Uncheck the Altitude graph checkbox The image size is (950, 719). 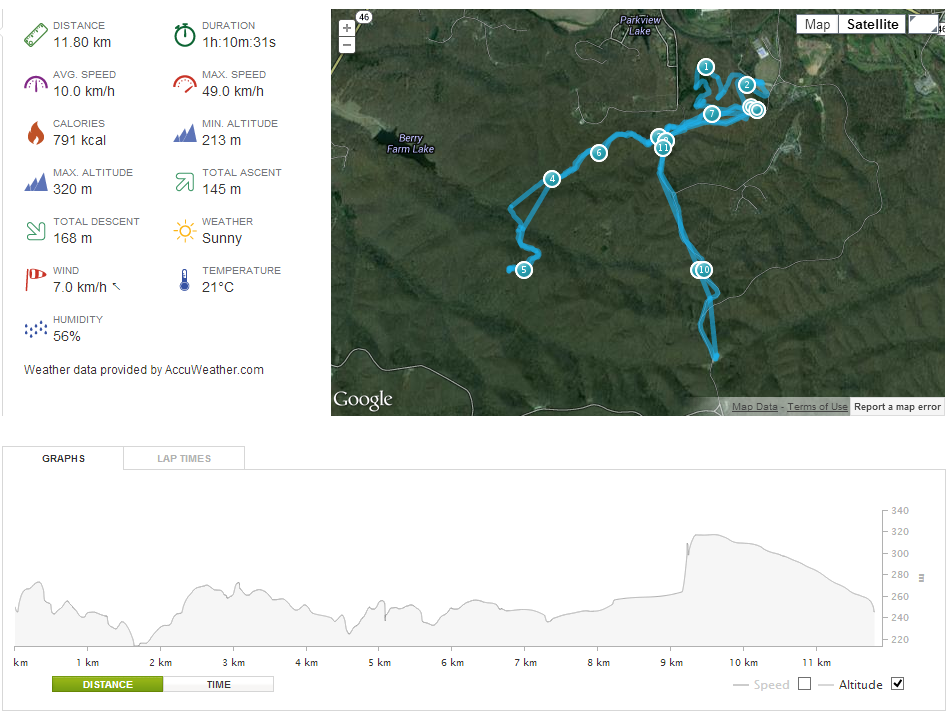(x=897, y=684)
